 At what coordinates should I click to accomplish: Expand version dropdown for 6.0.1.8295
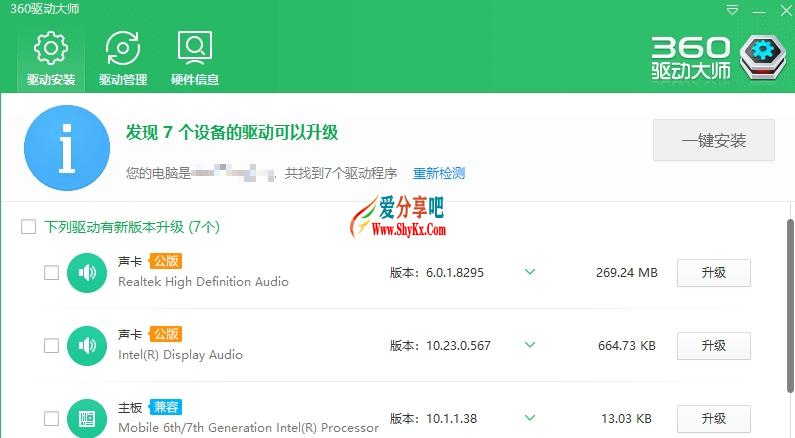tap(530, 272)
